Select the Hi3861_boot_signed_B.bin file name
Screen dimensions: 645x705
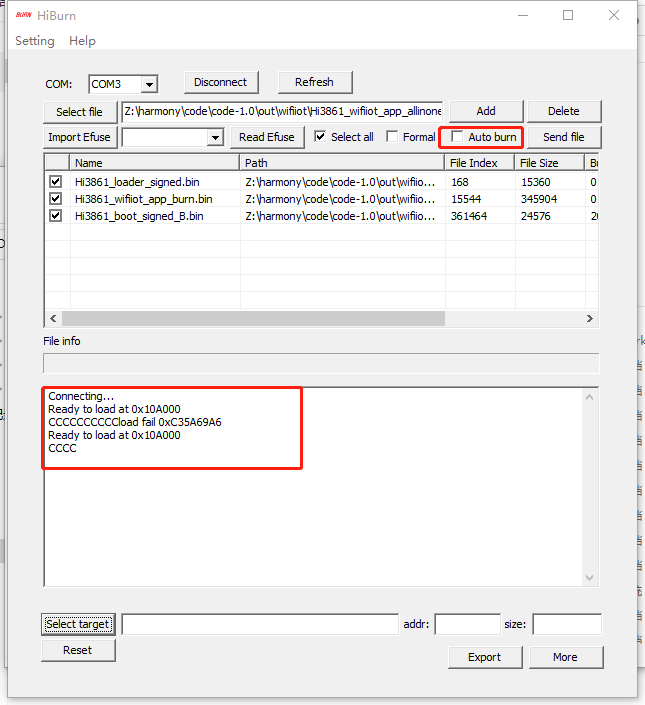tap(139, 216)
